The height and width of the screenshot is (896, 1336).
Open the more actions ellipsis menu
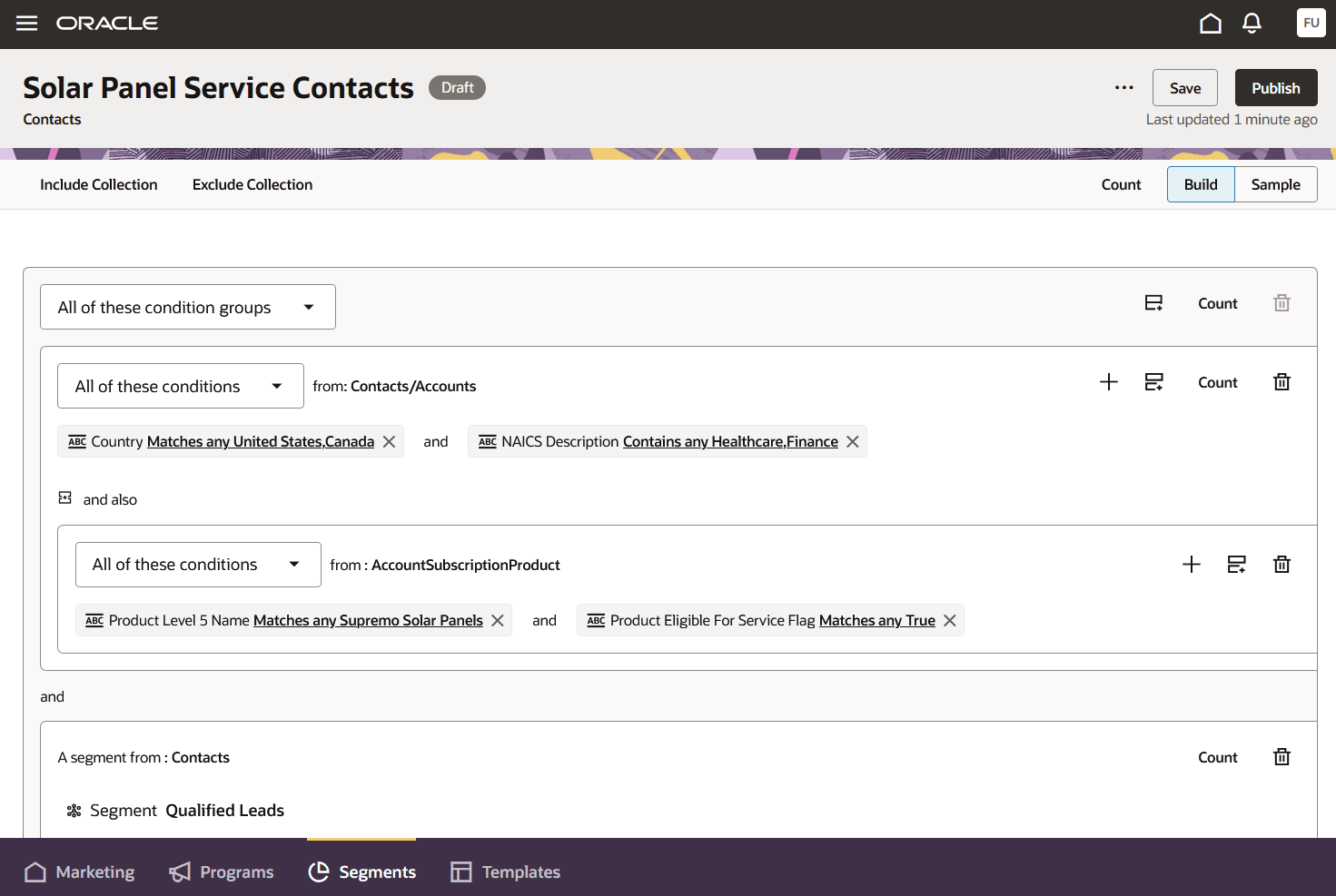1123,87
